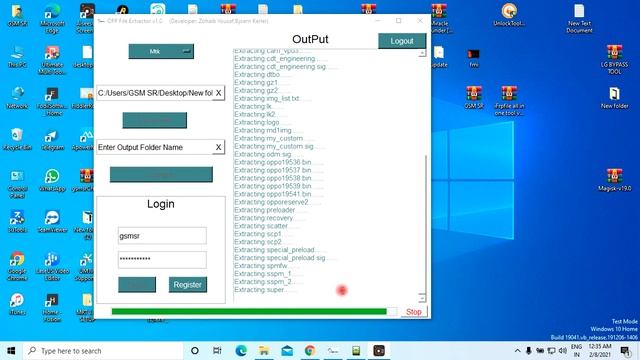The image size is (640, 360).
Task: Open Task View on taskbar
Action: point(217,351)
